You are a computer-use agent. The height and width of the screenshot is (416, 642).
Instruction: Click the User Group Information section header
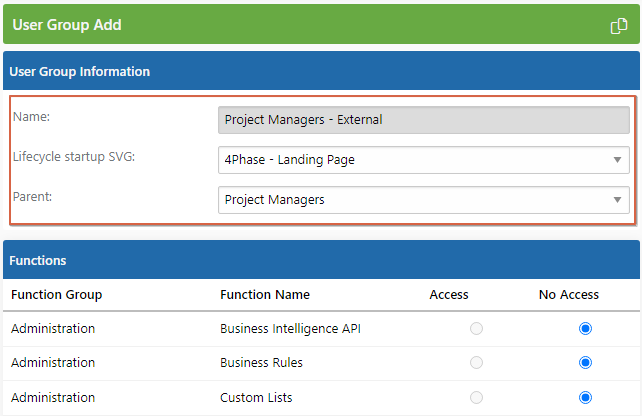[x=321, y=71]
